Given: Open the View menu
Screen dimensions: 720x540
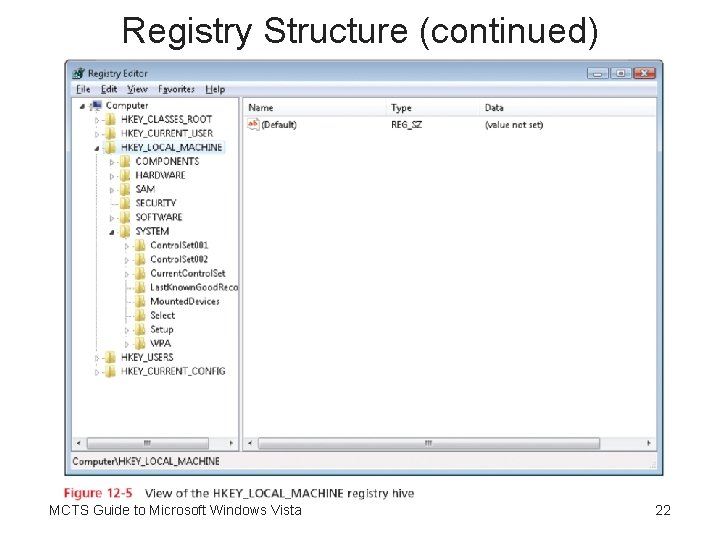Looking at the screenshot, I should pyautogui.click(x=137, y=89).
